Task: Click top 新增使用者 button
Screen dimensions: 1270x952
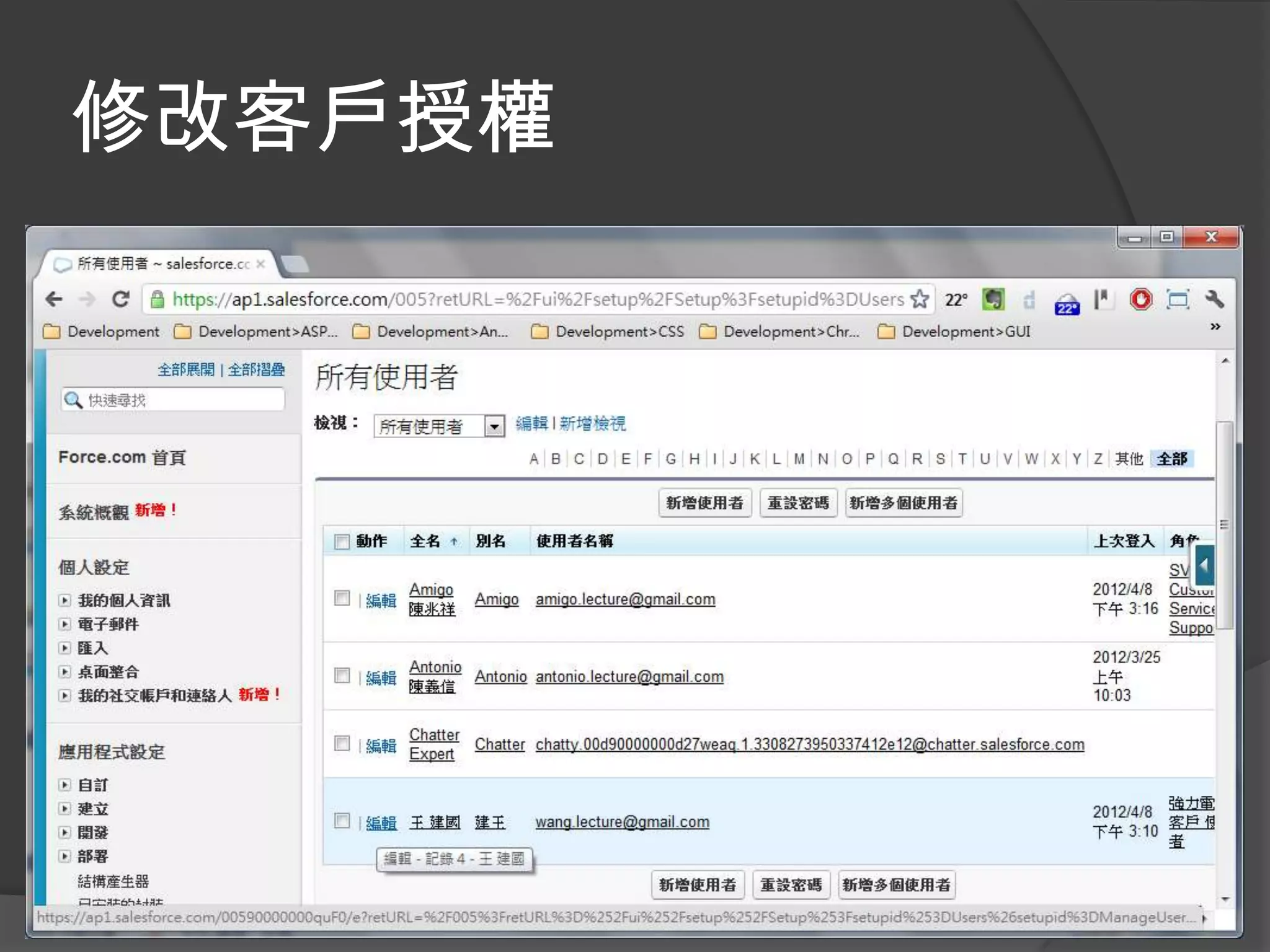Action: 705,503
